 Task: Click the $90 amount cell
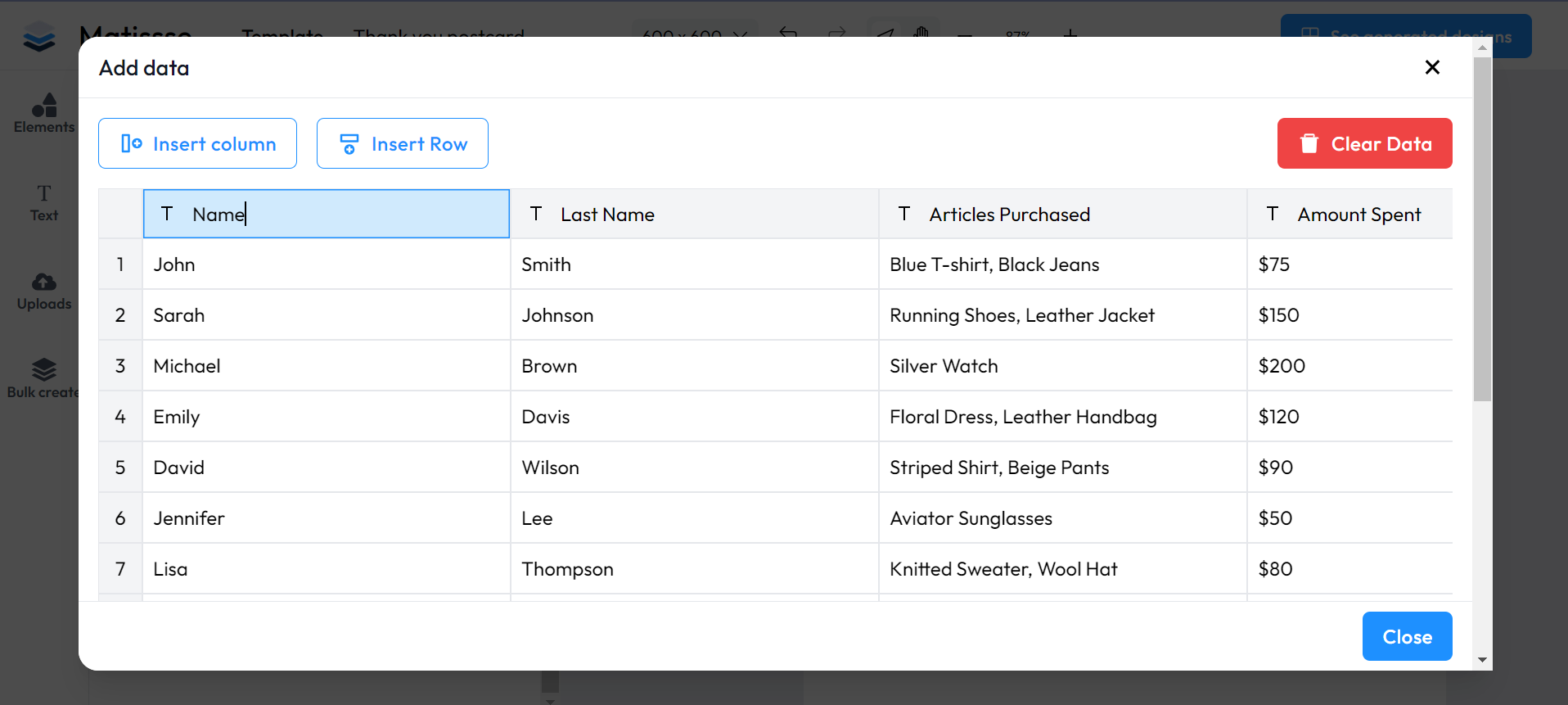point(1350,468)
